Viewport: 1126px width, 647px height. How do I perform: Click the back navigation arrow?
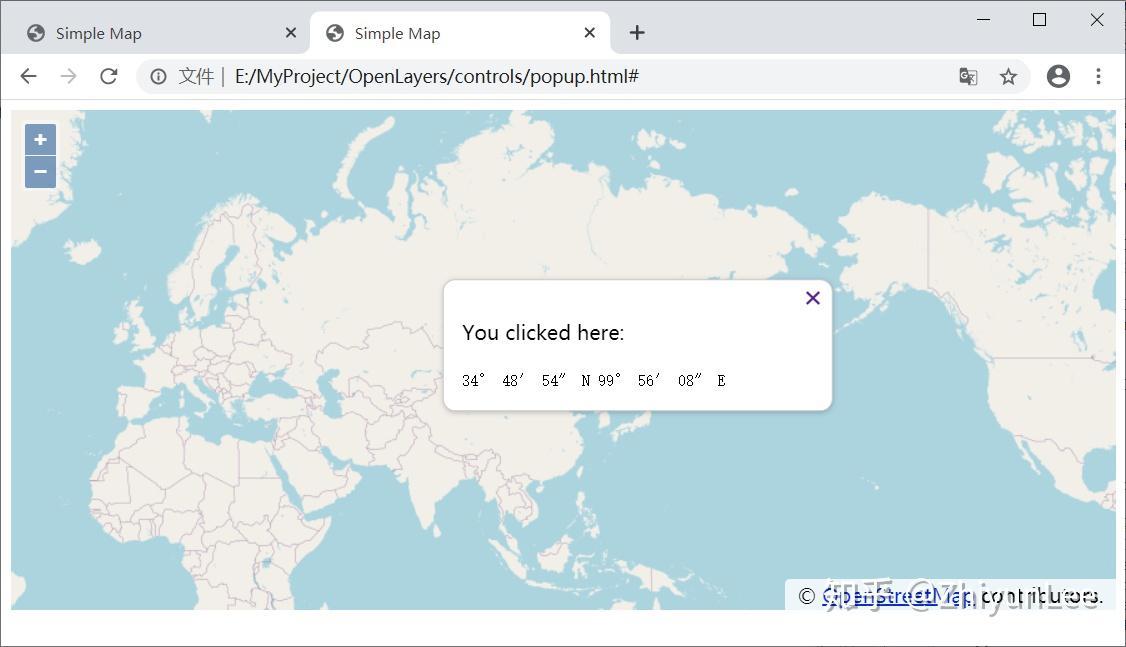[x=28, y=76]
